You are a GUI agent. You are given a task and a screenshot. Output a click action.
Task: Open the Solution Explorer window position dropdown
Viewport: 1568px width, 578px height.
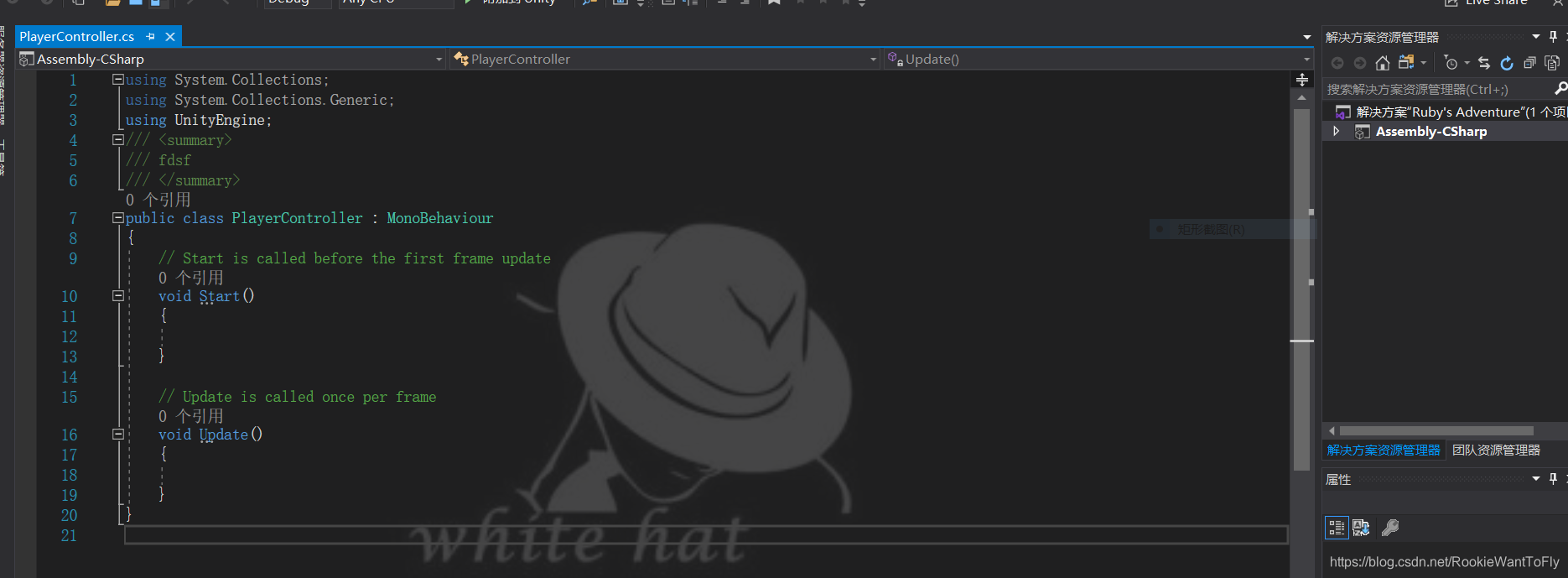click(x=1536, y=36)
